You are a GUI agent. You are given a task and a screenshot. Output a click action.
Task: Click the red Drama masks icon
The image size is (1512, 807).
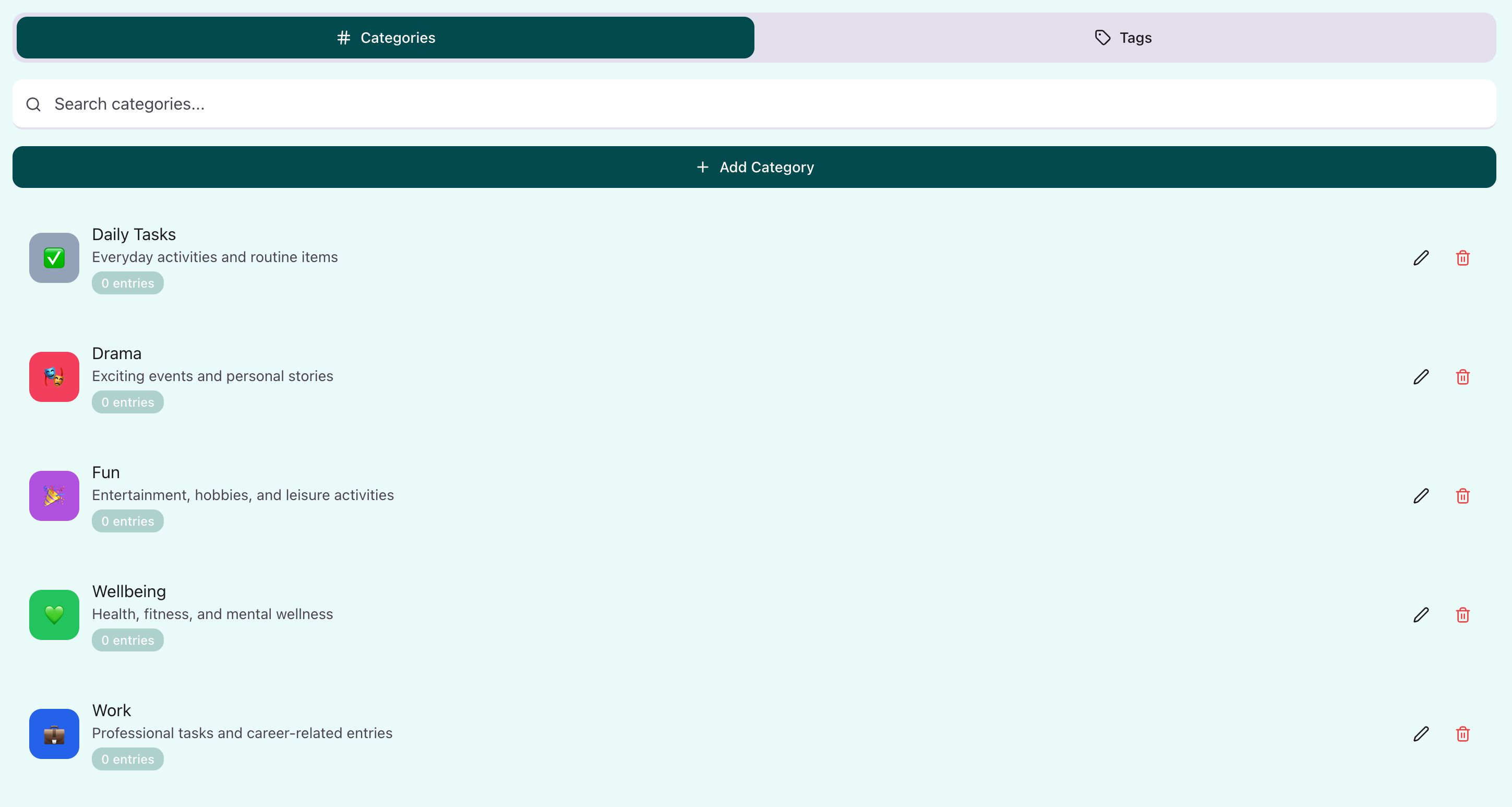[x=54, y=377]
